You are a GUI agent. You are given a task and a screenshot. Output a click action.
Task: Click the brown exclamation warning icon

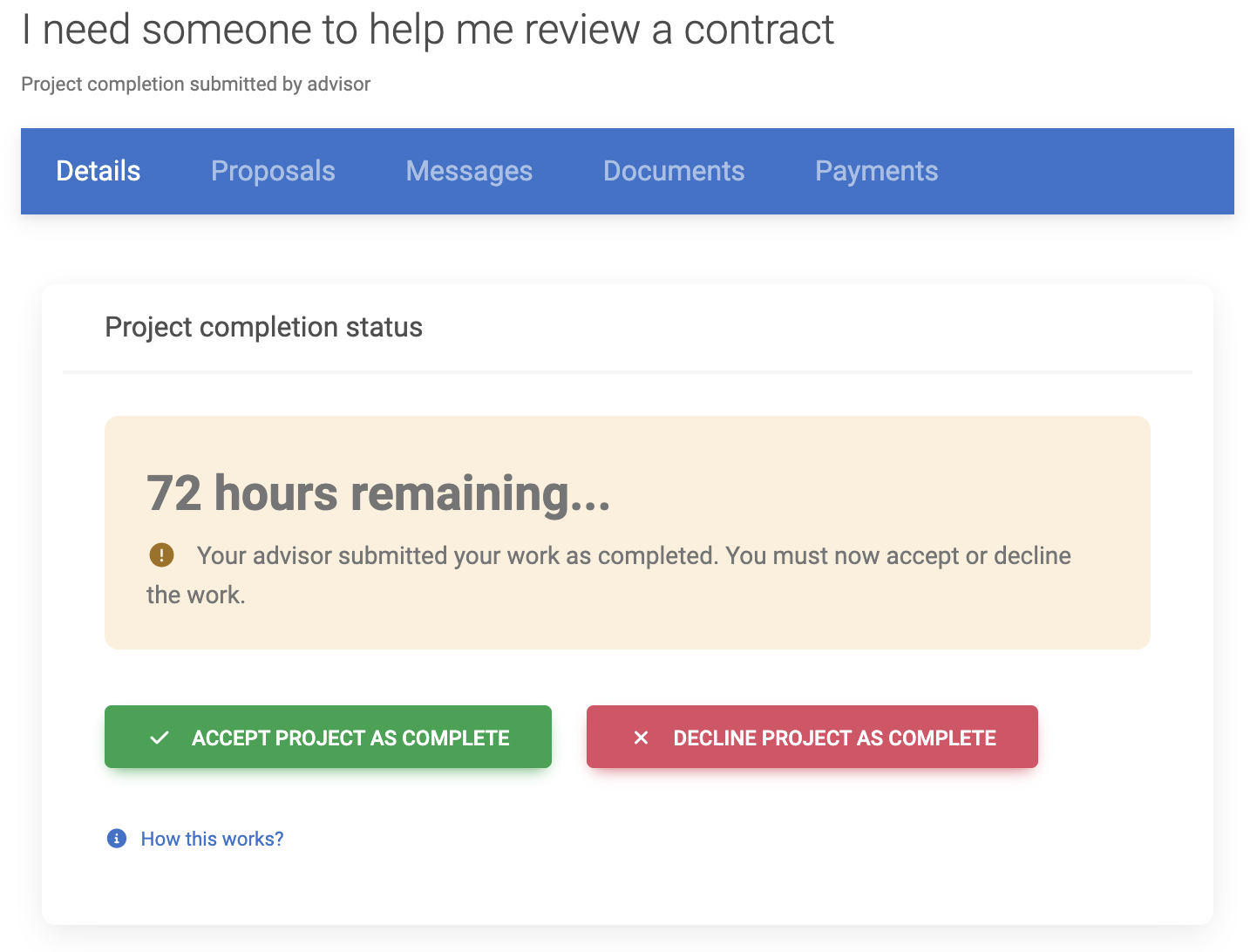[x=161, y=554]
